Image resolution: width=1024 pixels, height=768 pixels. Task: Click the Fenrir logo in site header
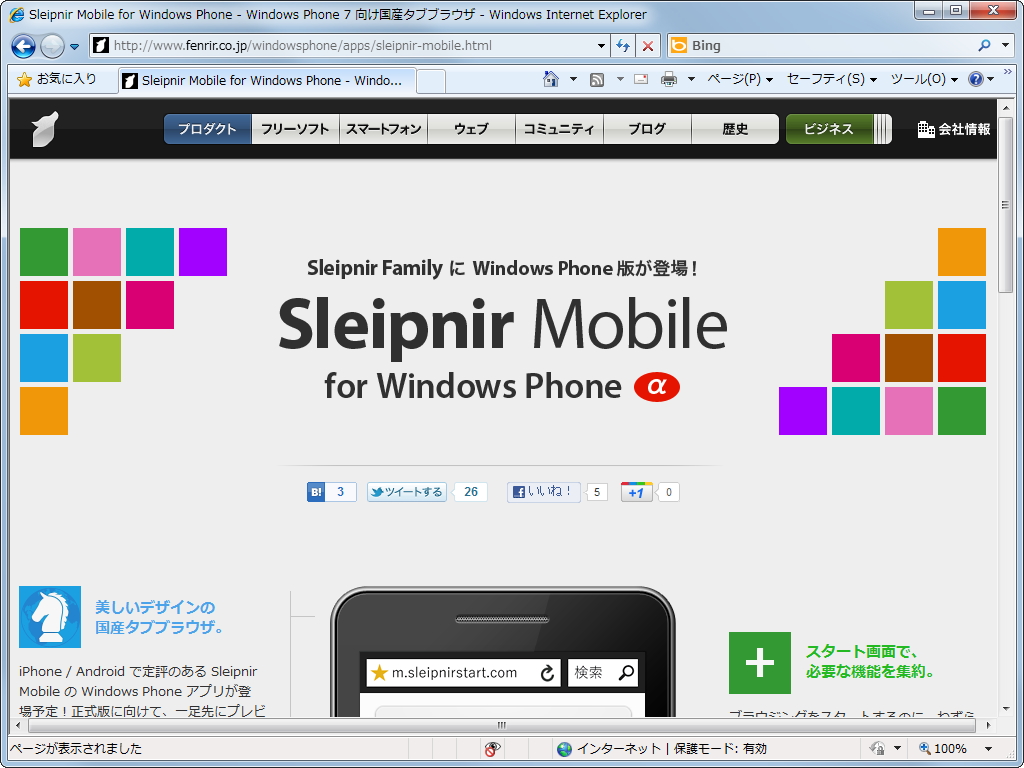[45, 129]
